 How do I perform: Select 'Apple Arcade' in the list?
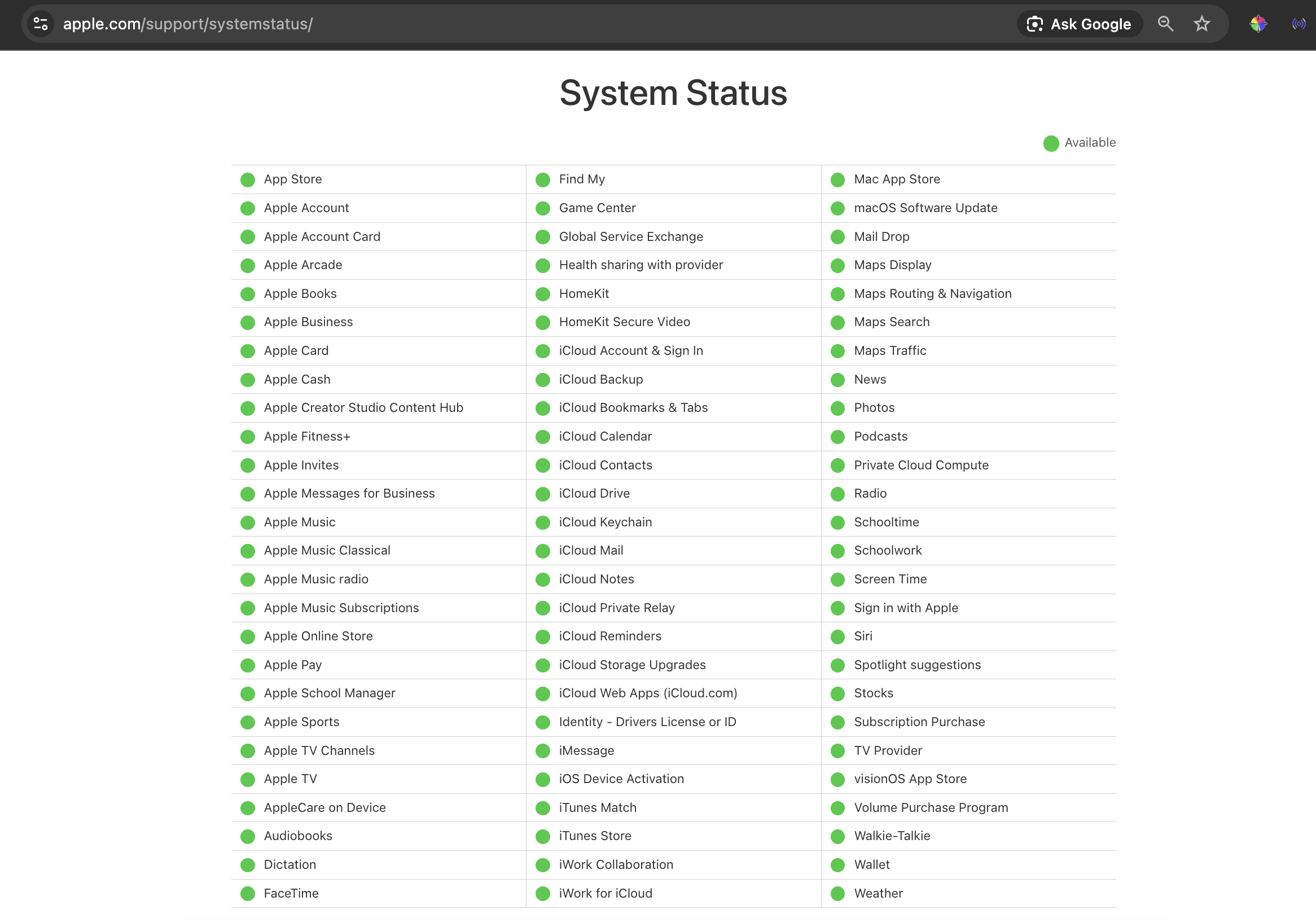[x=303, y=265]
